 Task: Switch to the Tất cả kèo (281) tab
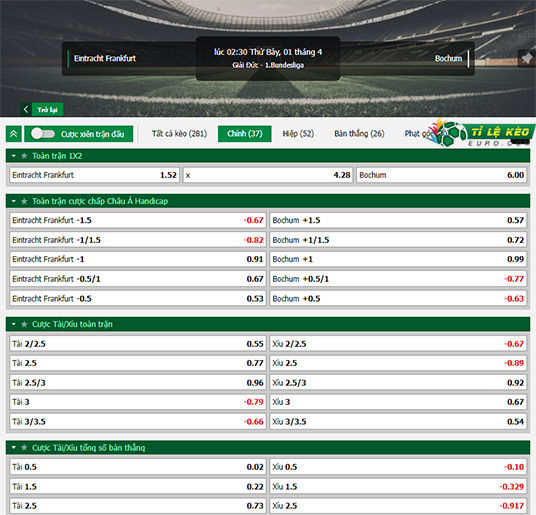click(179, 134)
